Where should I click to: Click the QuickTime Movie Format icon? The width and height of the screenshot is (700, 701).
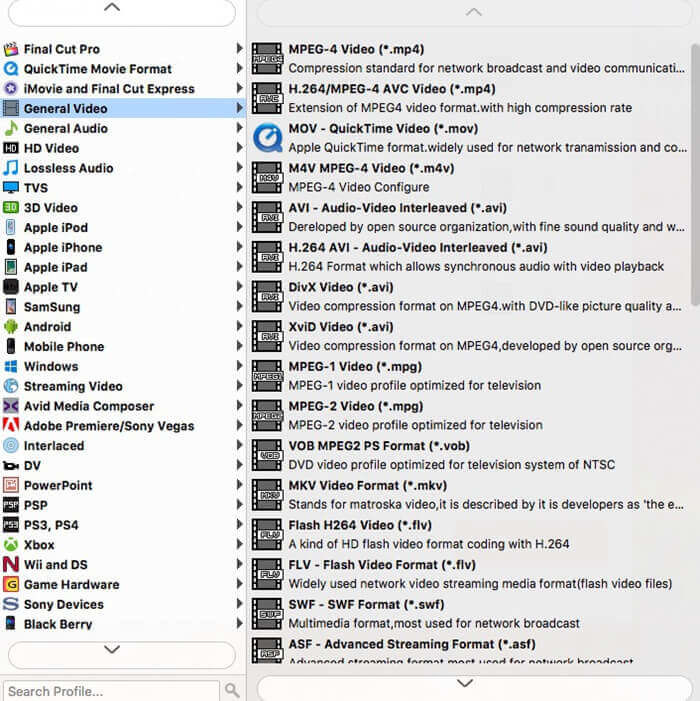click(x=11, y=69)
